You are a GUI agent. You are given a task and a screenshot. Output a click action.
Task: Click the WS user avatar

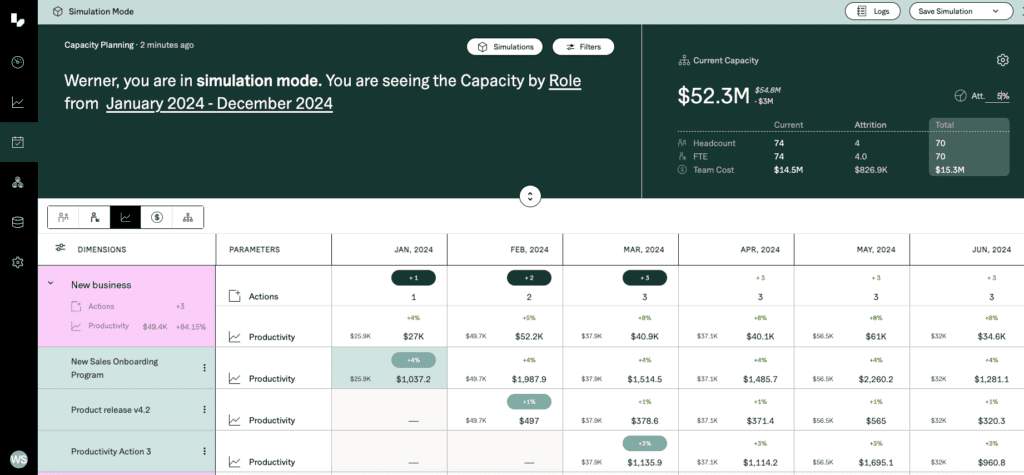[18, 460]
